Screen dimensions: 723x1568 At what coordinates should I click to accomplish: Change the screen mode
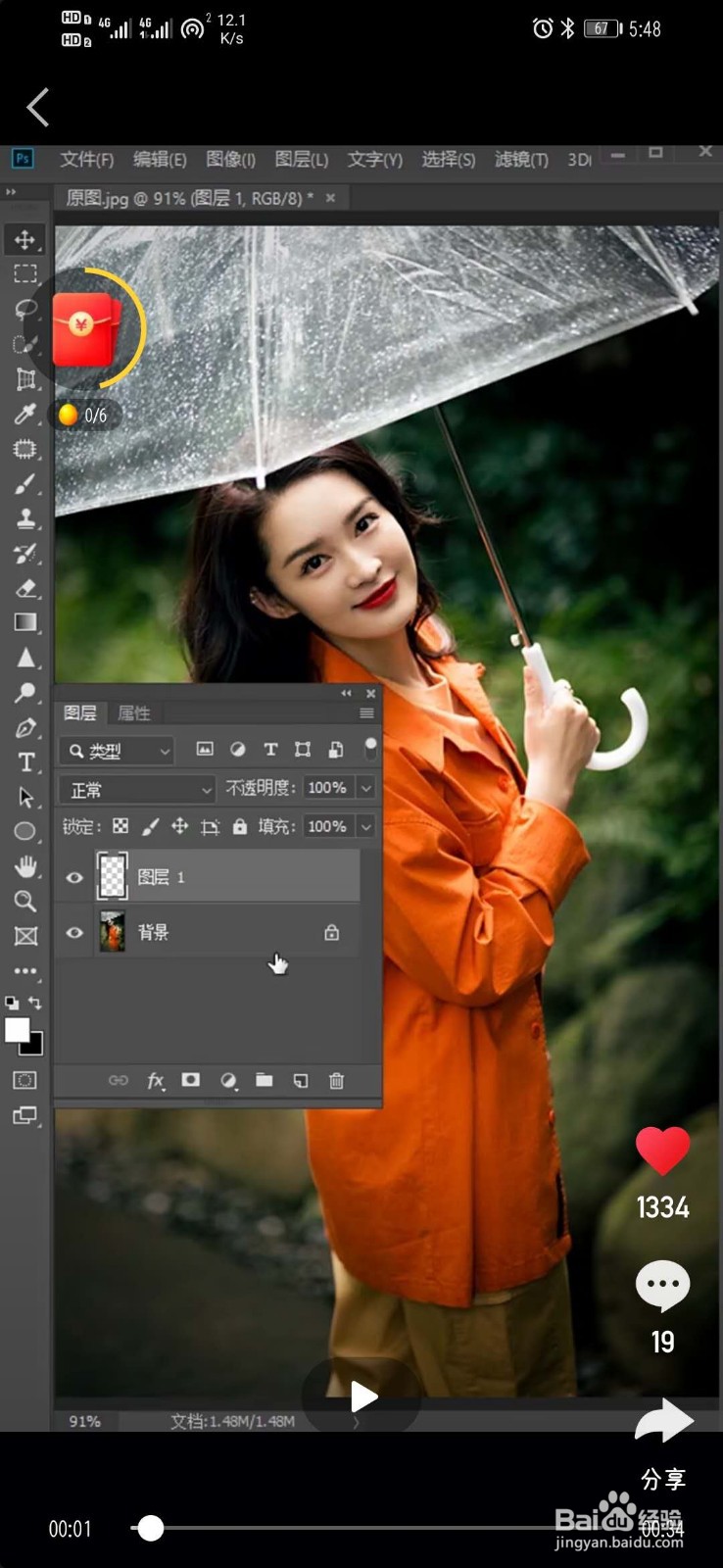tap(25, 1115)
